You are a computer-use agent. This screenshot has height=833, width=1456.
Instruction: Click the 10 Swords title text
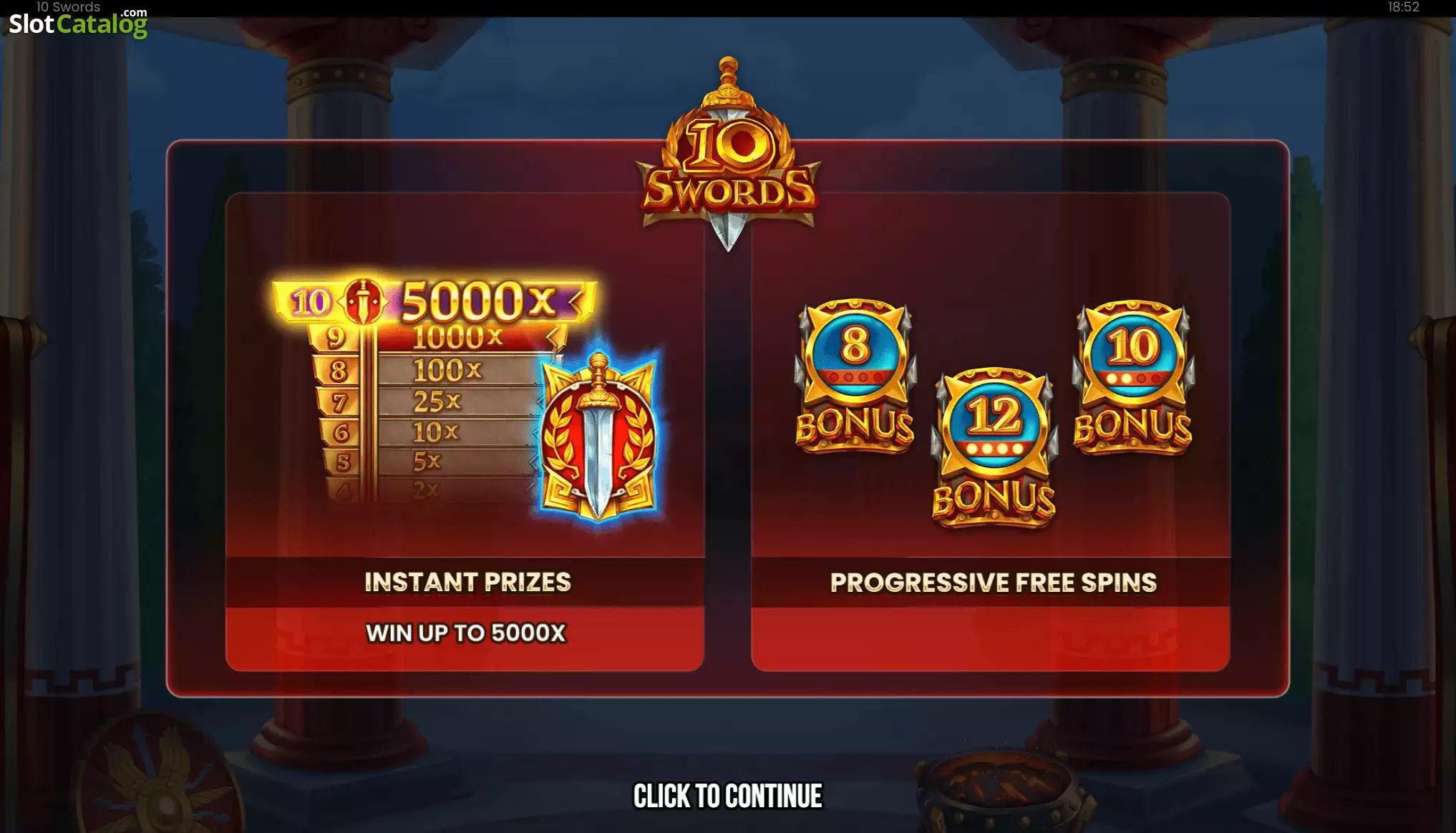click(x=69, y=6)
